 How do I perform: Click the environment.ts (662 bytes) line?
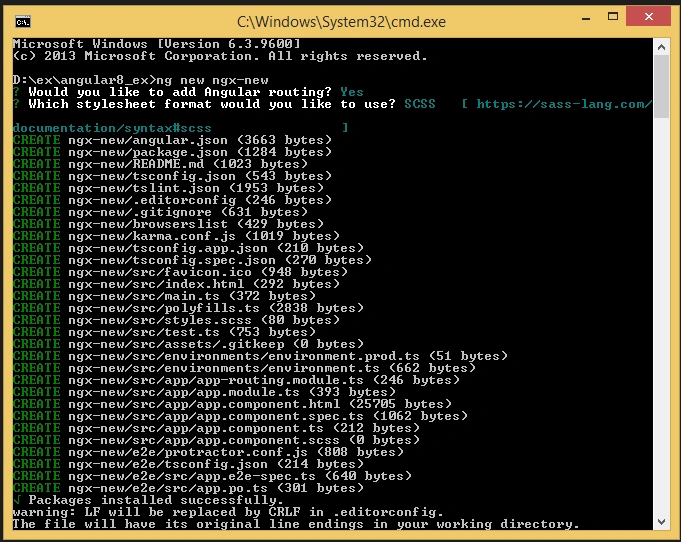(245, 369)
